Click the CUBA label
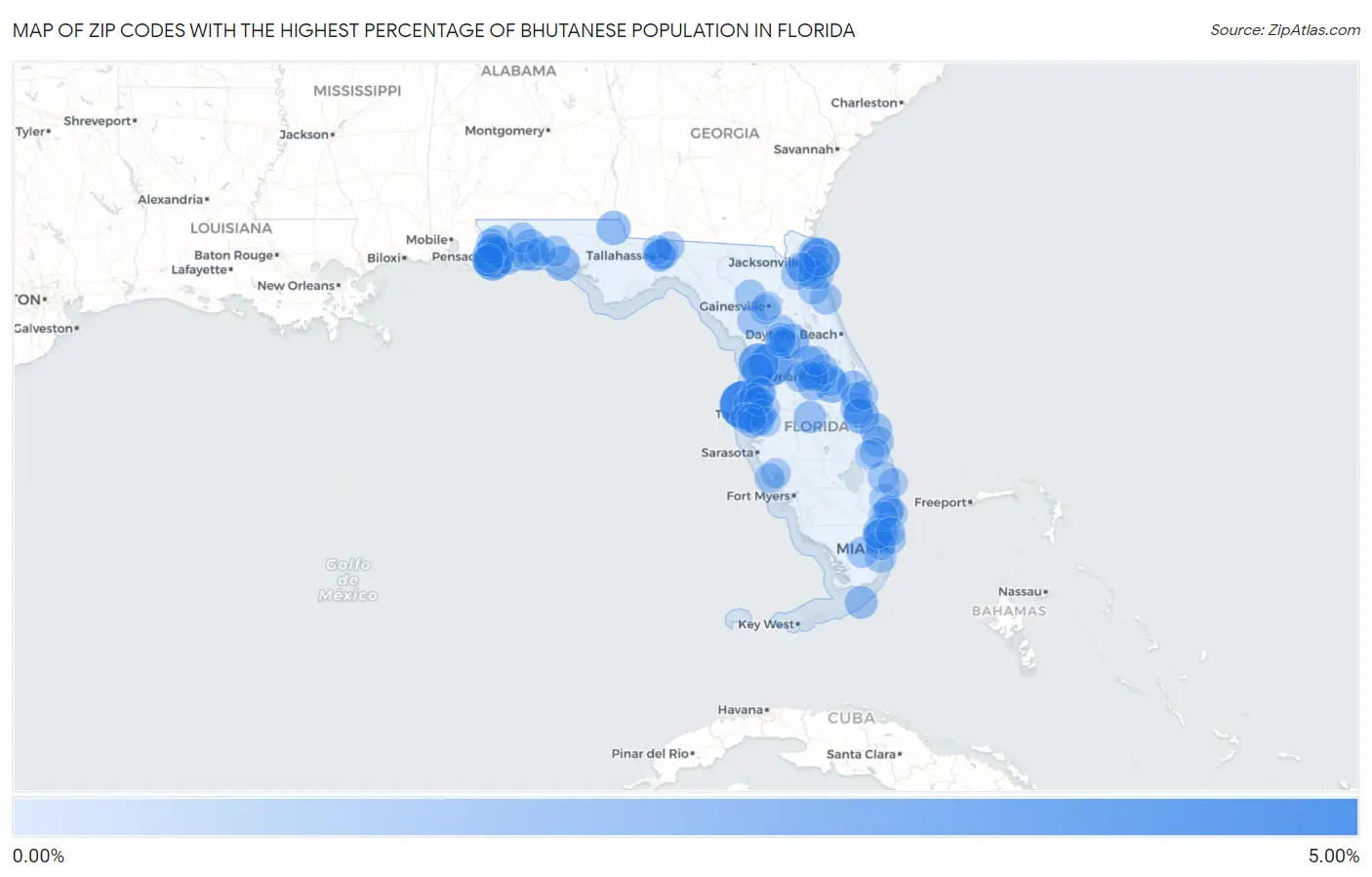Screen dimensions: 1372x877 click(852, 718)
